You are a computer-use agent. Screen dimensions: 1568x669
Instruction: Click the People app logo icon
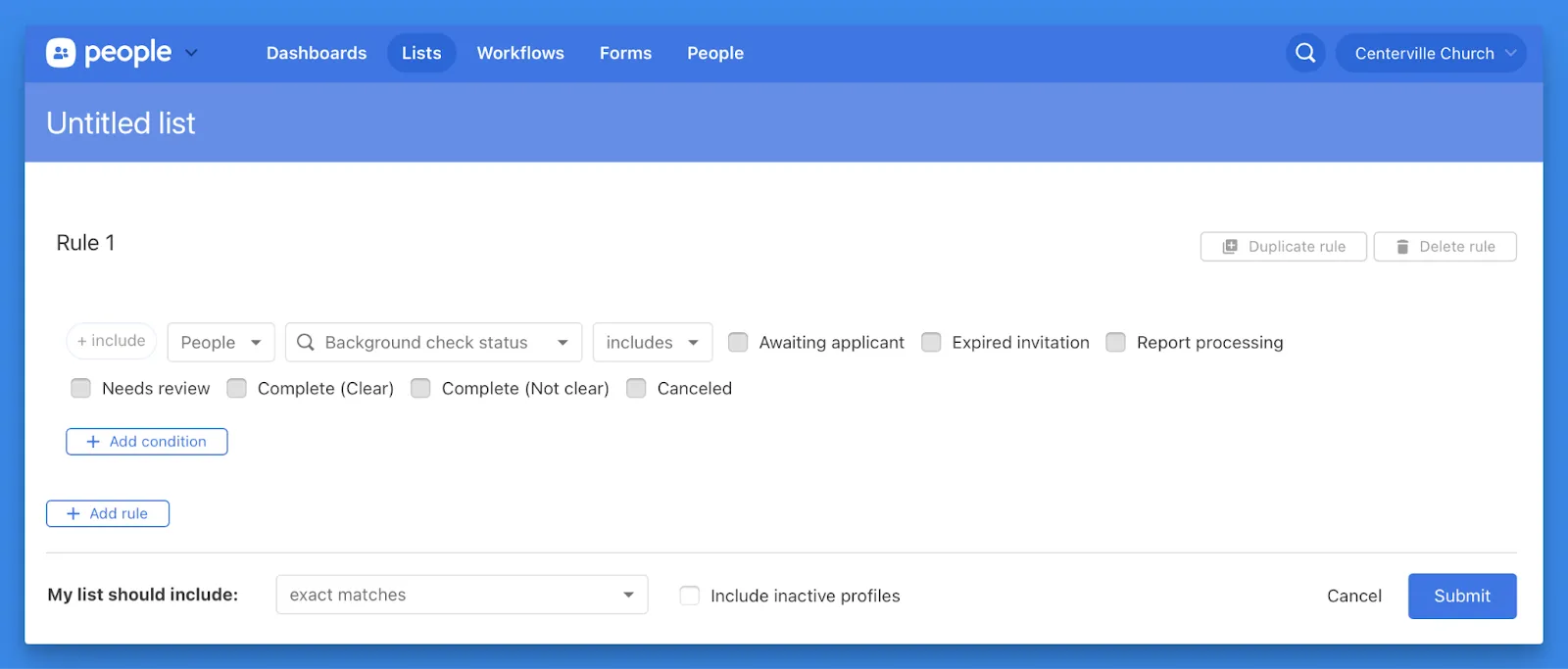coord(61,53)
